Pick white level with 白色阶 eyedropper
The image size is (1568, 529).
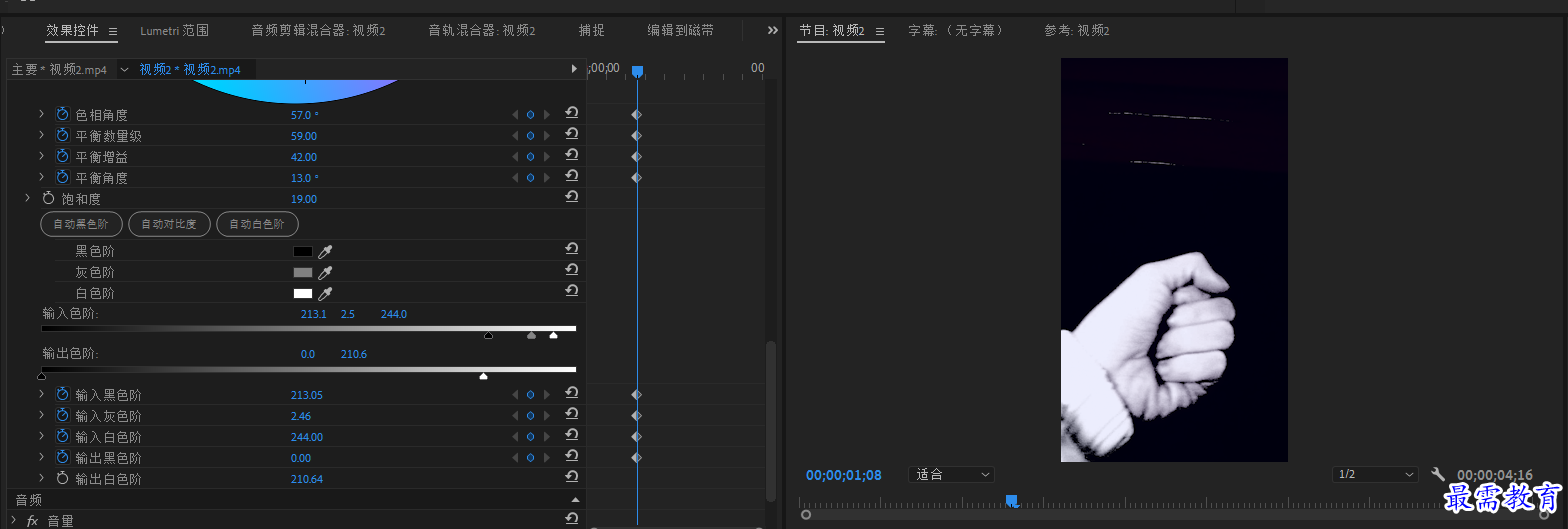click(325, 293)
